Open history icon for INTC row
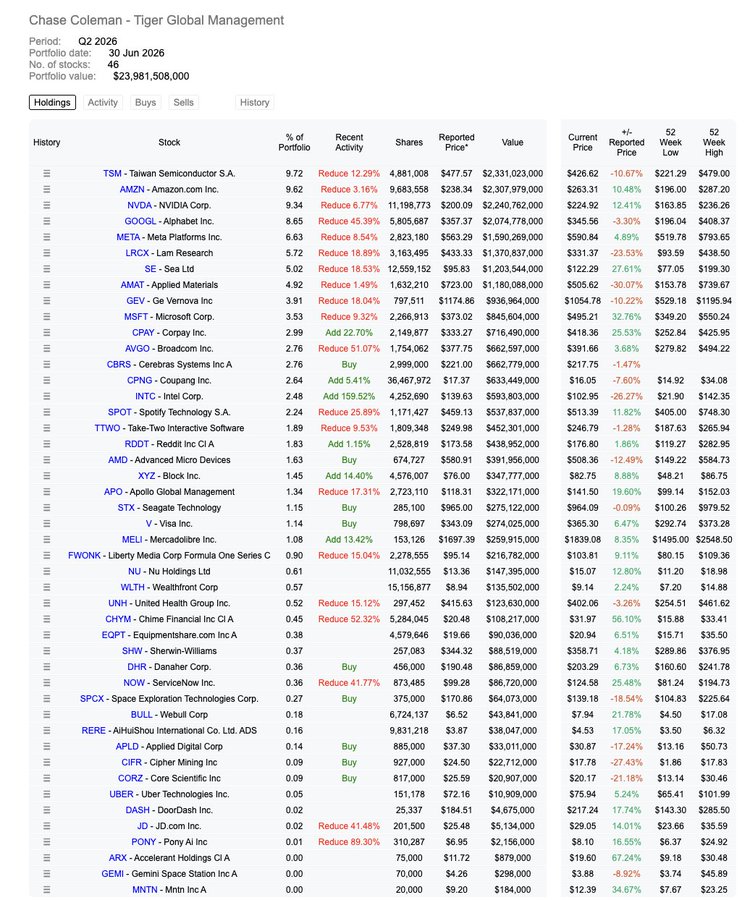The image size is (750, 900). pyautogui.click(x=46, y=396)
